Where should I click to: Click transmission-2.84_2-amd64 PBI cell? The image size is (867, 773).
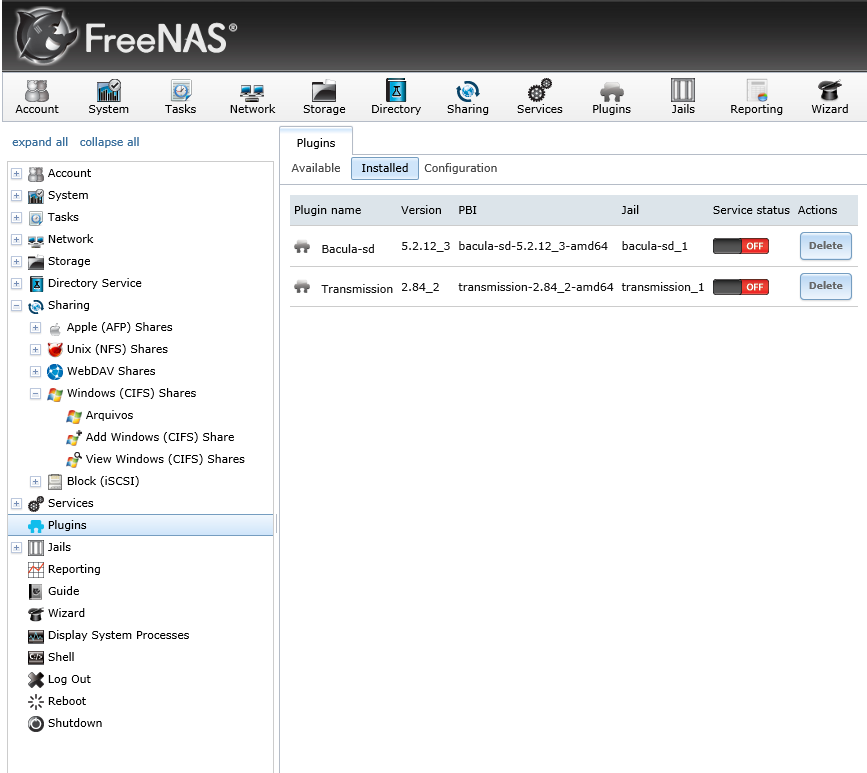pos(536,287)
